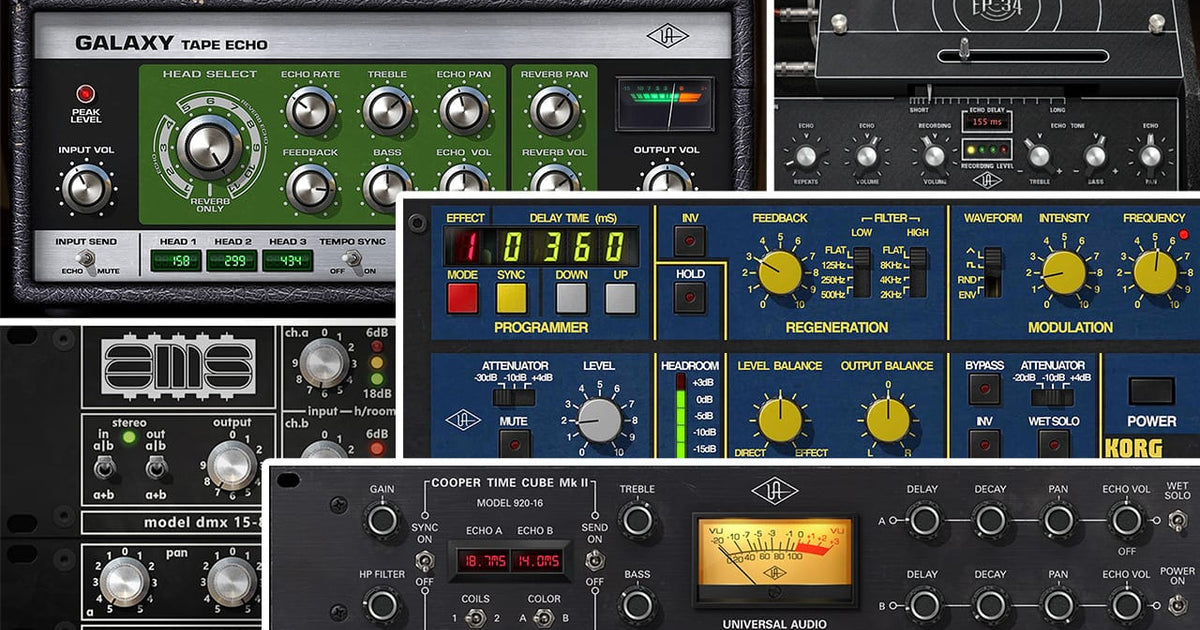Click the Head Select knob on Galaxy
Image resolution: width=1200 pixels, height=630 pixels.
point(209,146)
